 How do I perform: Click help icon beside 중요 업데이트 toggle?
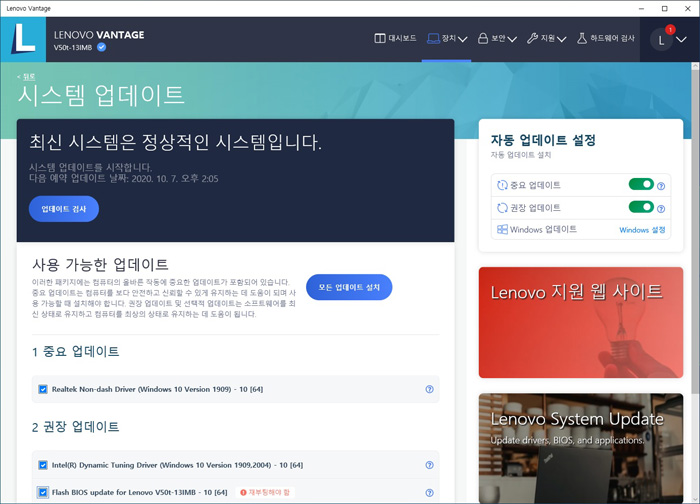point(661,186)
